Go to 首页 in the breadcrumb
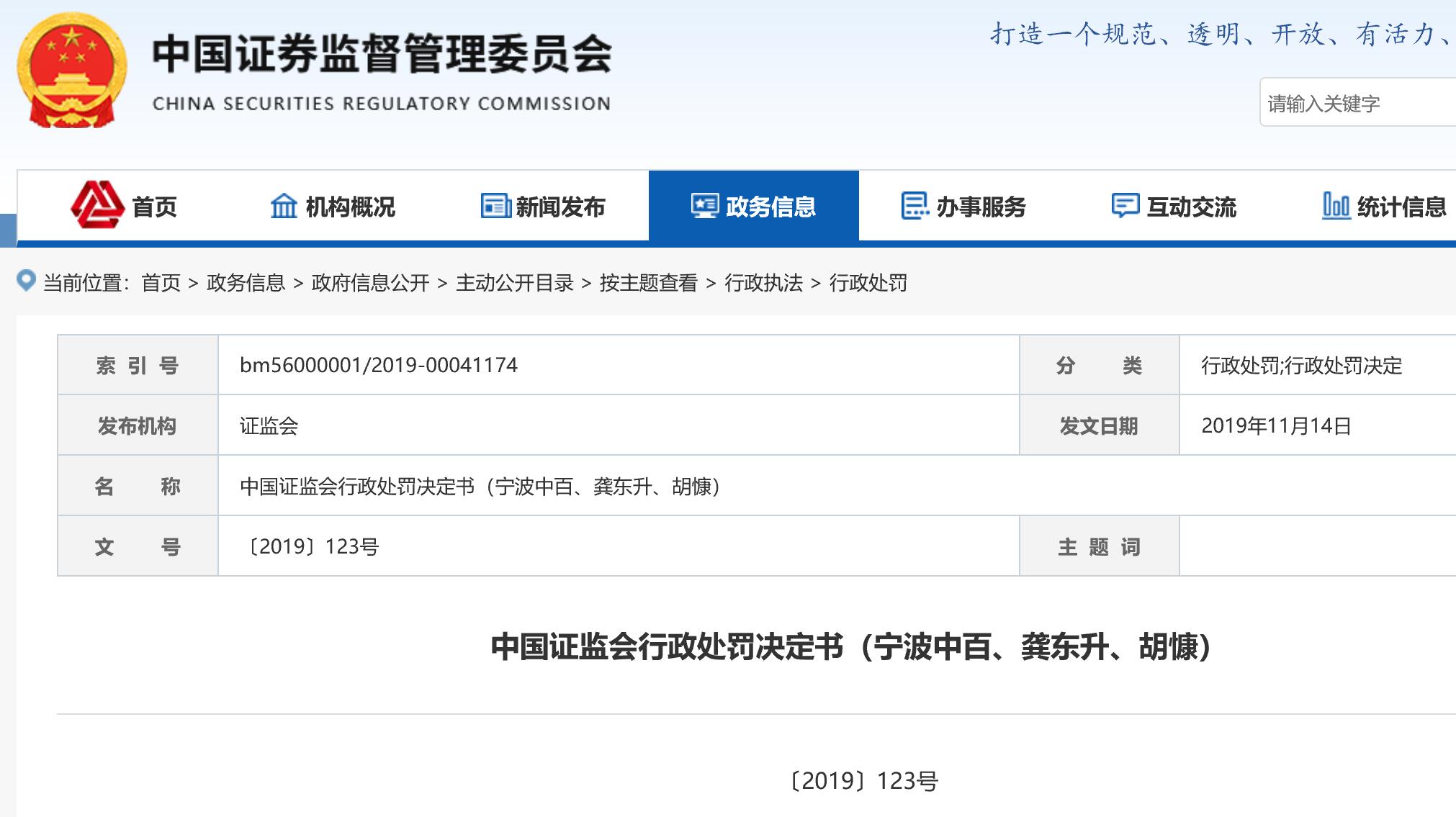 161,283
